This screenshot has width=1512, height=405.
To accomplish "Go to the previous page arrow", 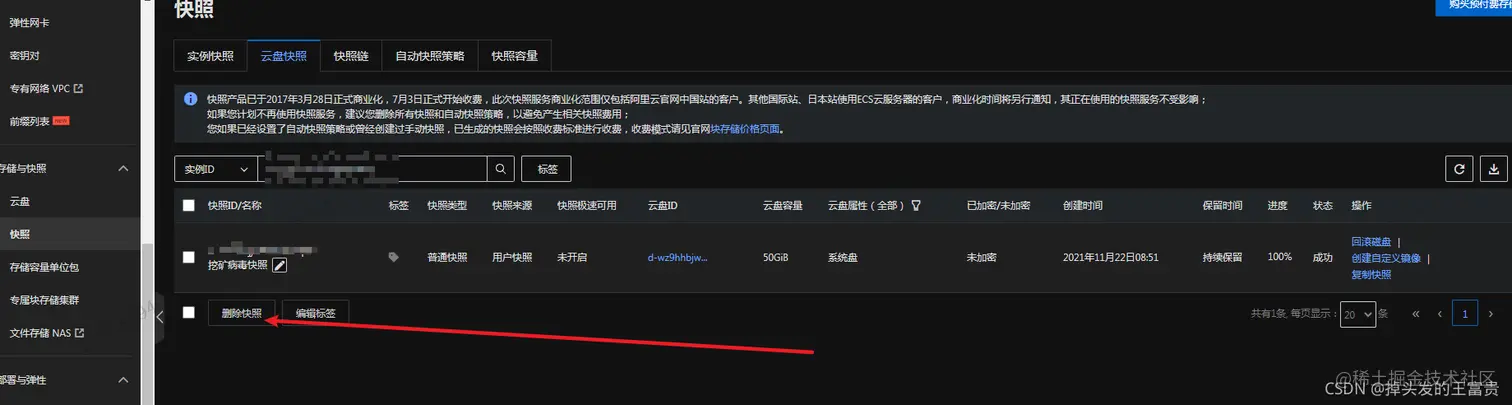I will tap(1440, 314).
